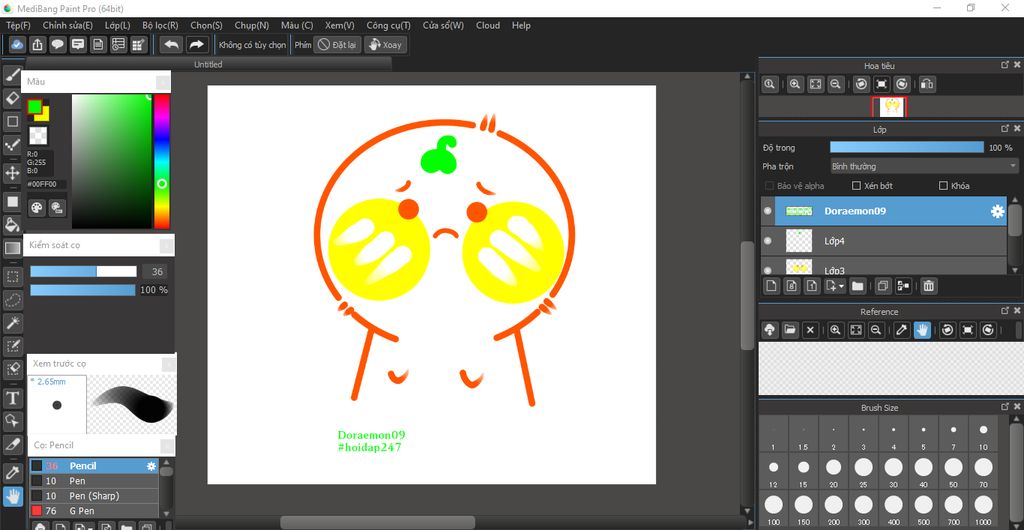Float the Reference panel
The width and height of the screenshot is (1024, 530).
pos(1006,311)
